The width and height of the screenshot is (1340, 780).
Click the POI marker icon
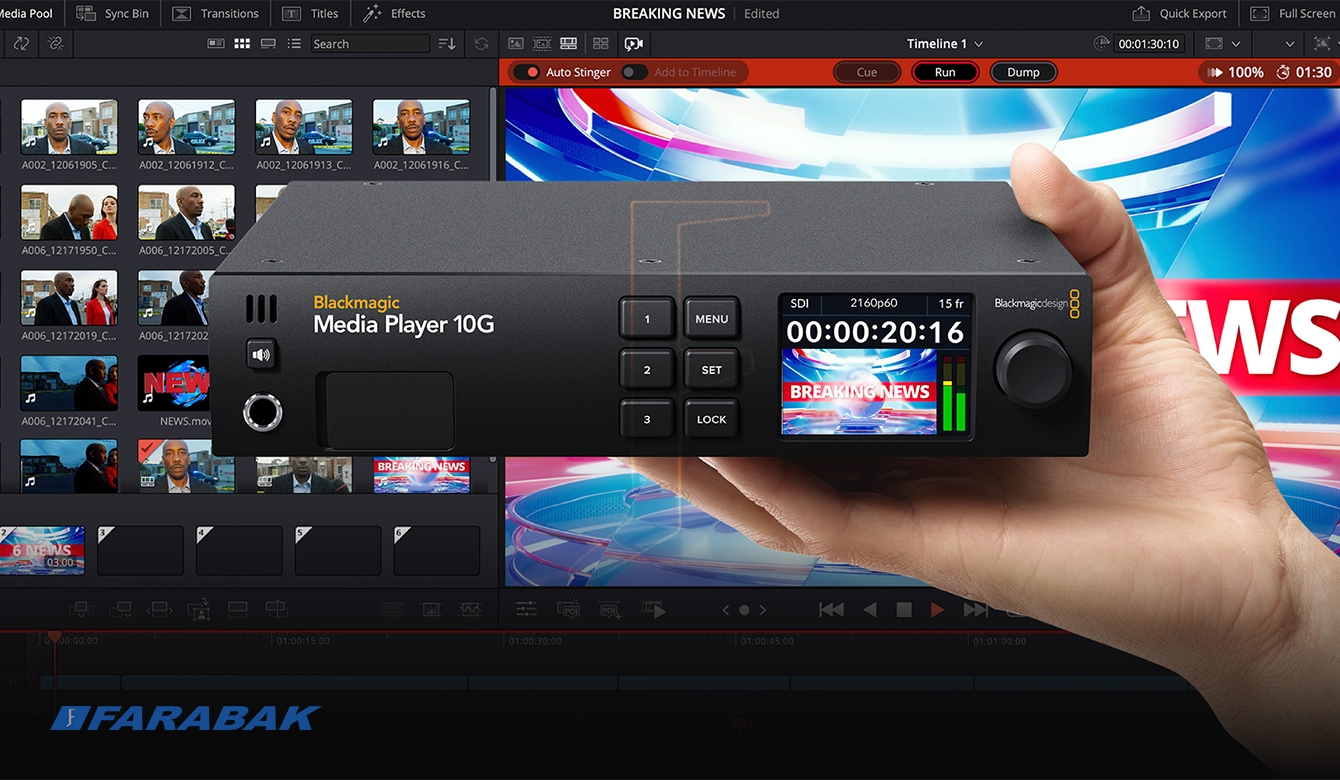point(568,609)
